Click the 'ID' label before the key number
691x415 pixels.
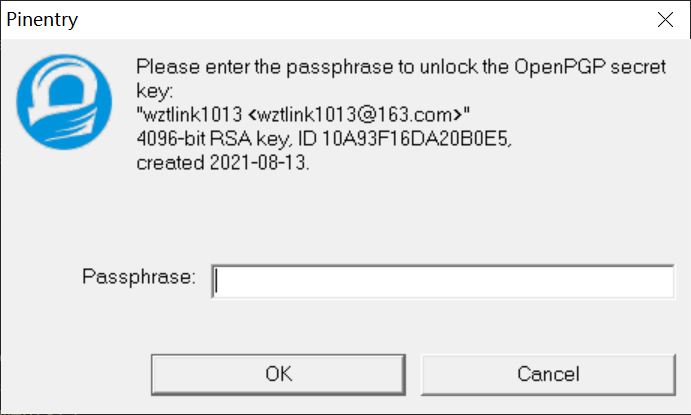coord(307,139)
